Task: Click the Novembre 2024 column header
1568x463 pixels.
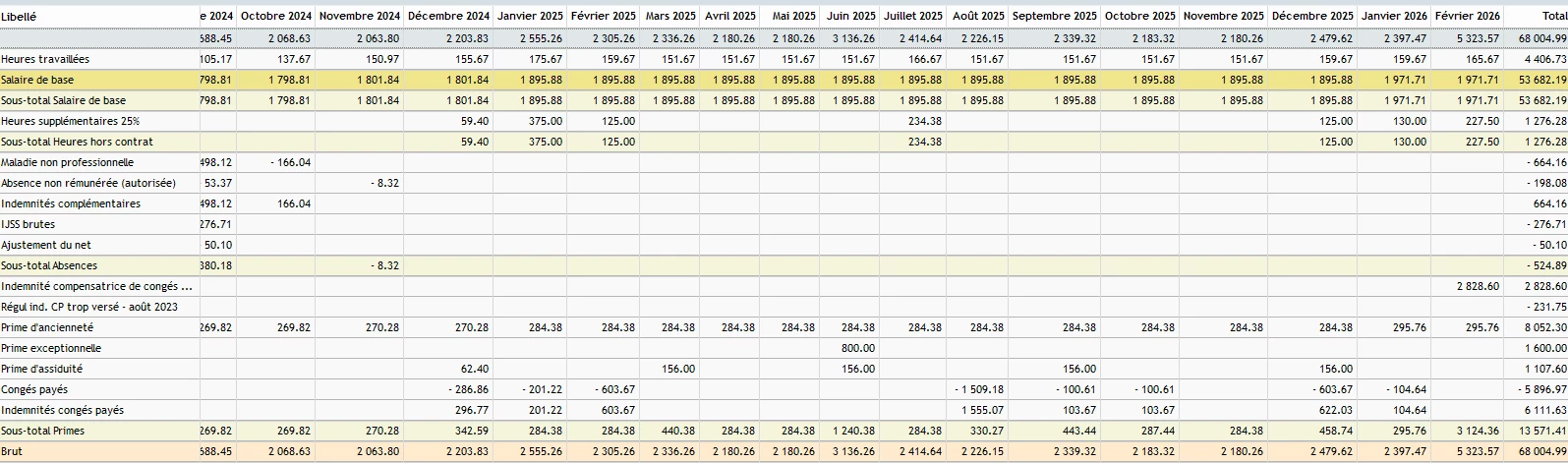Action: point(360,16)
